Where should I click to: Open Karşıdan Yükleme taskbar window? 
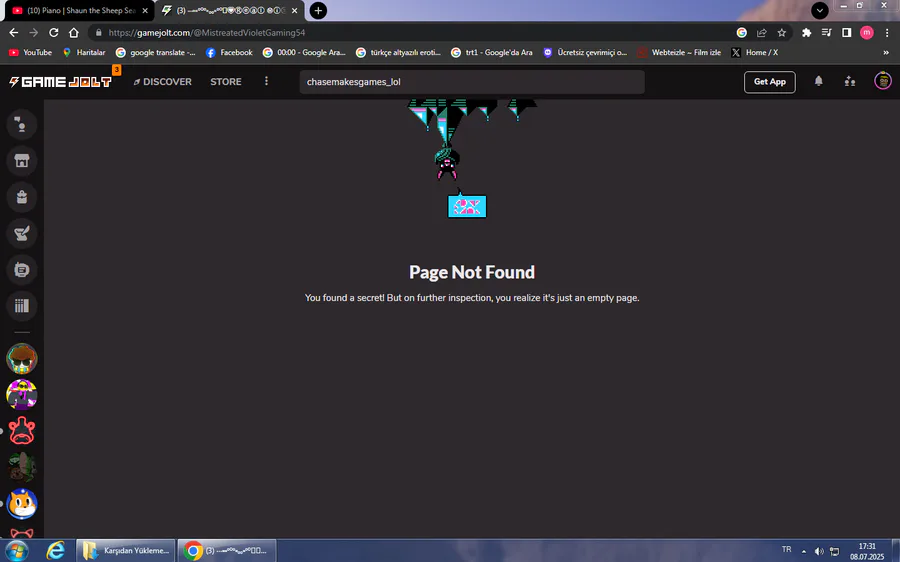[x=126, y=551]
